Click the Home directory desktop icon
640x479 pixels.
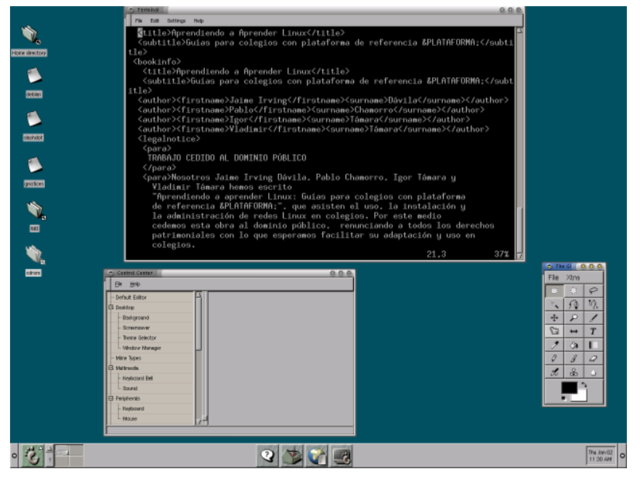(29, 40)
